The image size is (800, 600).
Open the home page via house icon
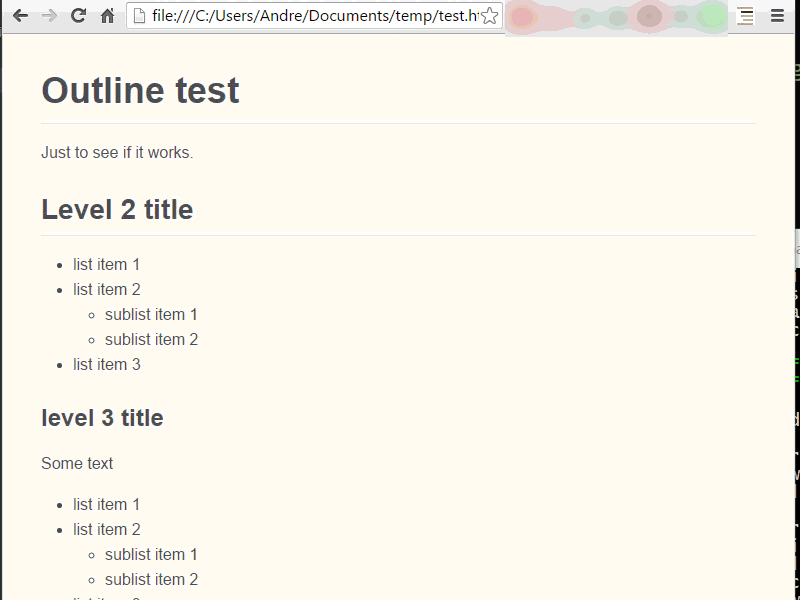coord(107,16)
